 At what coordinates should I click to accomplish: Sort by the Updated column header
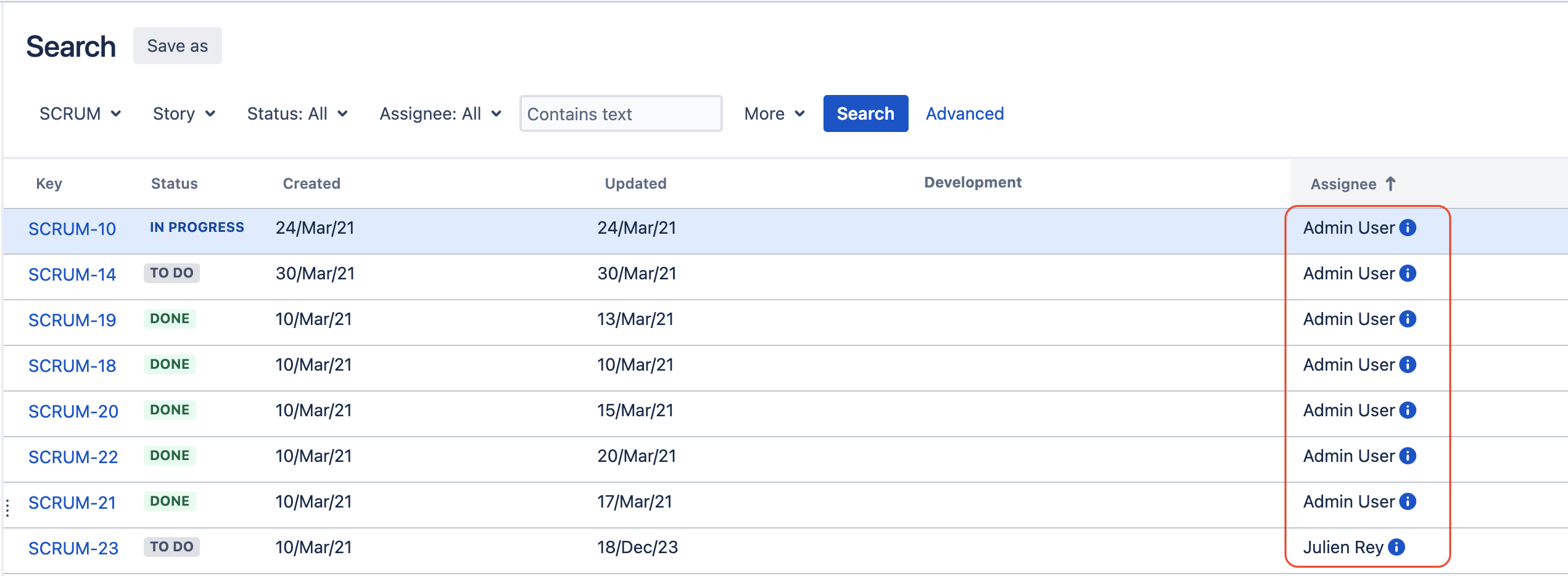pyautogui.click(x=635, y=184)
